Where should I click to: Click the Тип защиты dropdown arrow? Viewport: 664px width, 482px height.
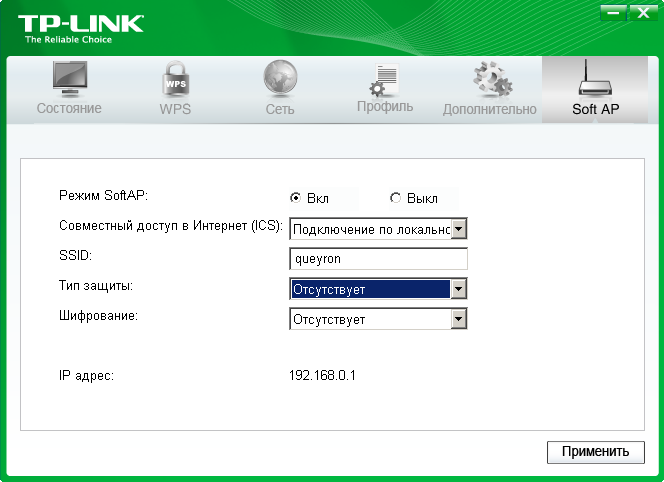point(459,289)
